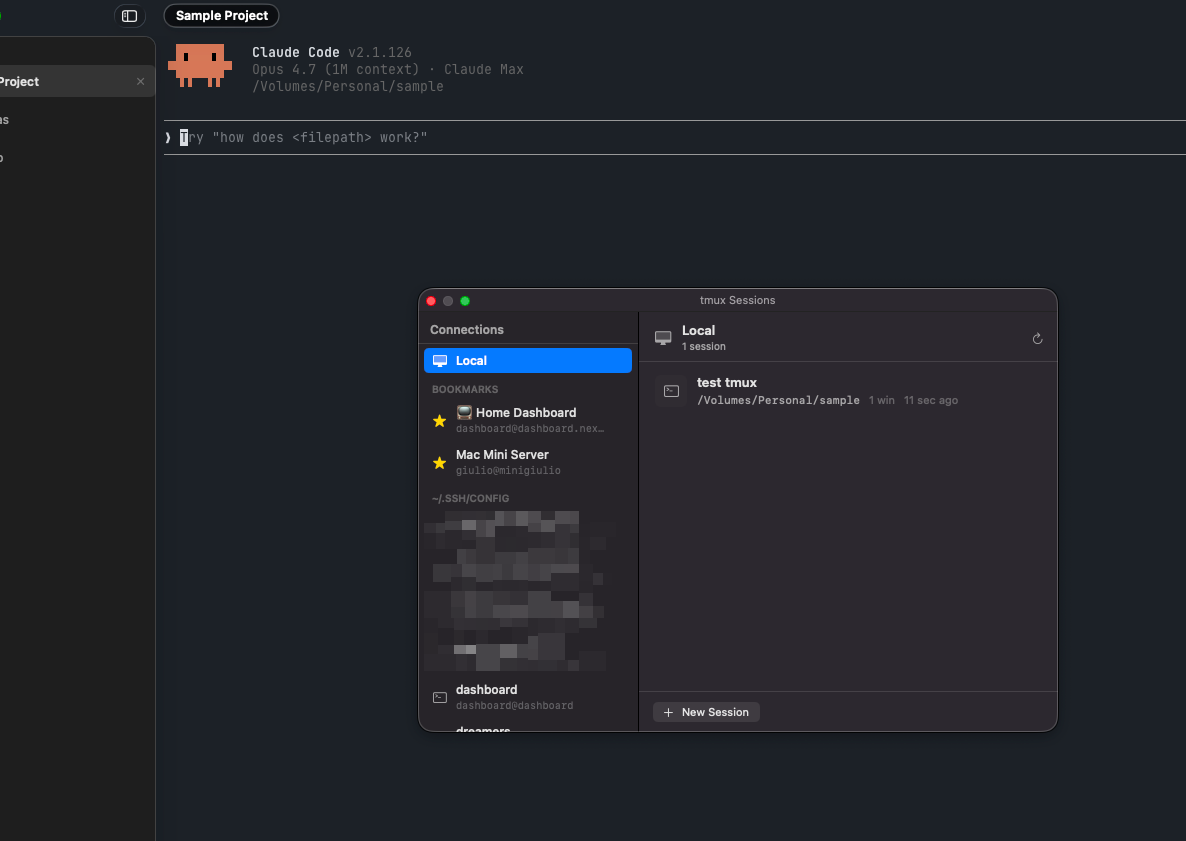1186x841 pixels.
Task: Click the terminal icon beside dashboard host
Action: [x=440, y=697]
